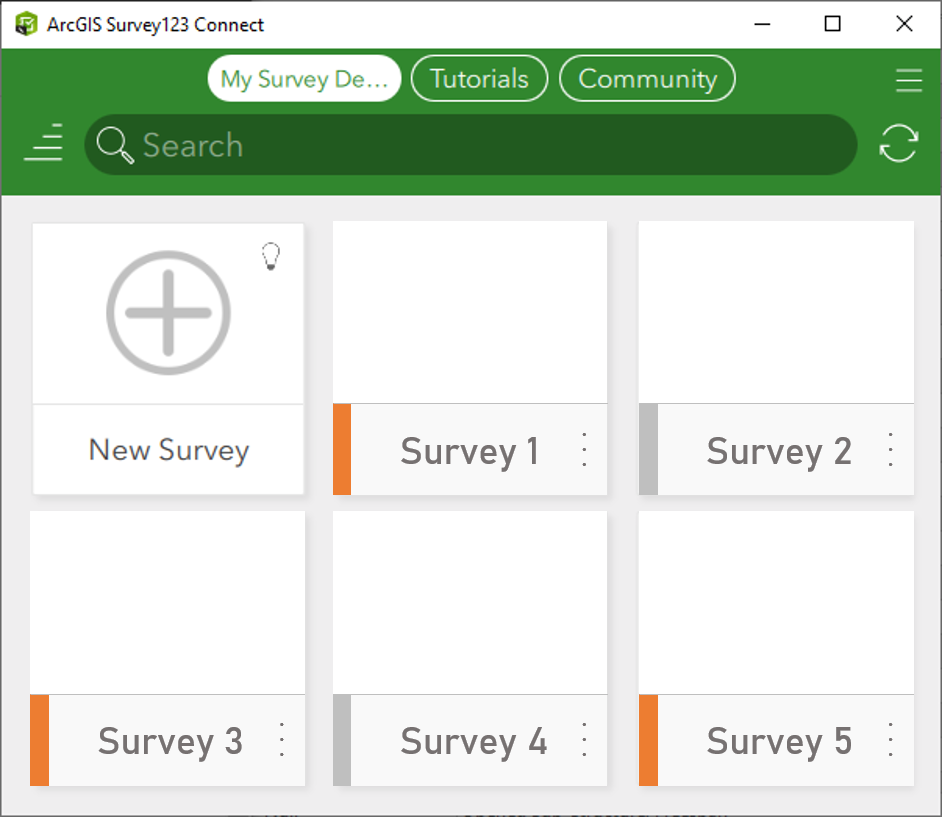Click the magnifying glass search icon

115,145
